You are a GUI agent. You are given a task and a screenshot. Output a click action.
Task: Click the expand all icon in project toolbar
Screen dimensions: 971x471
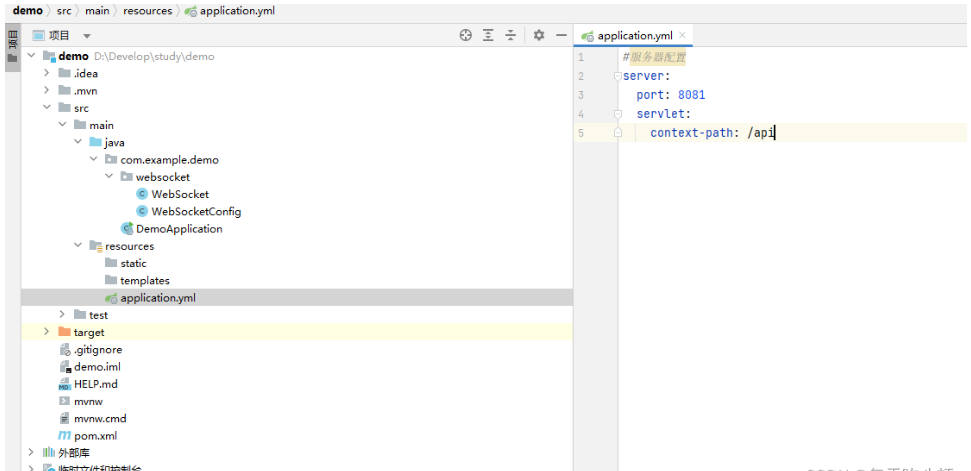point(488,35)
